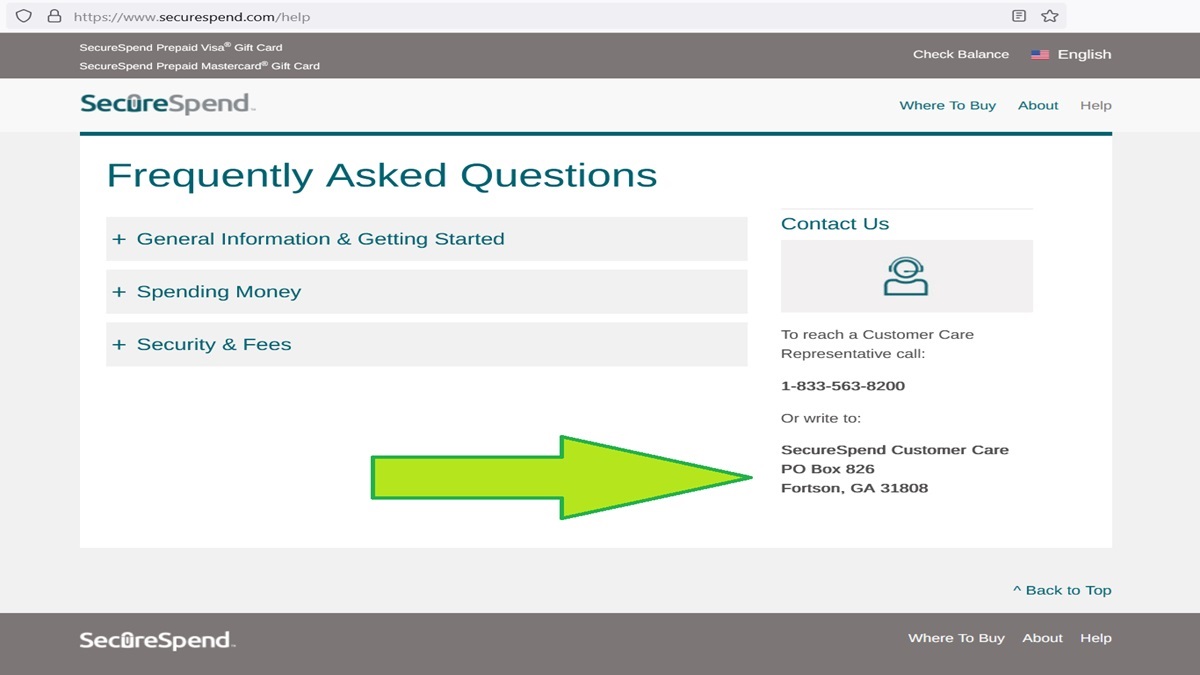Bookmark this page with the star icon
This screenshot has height=675, width=1200.
[x=1050, y=16]
